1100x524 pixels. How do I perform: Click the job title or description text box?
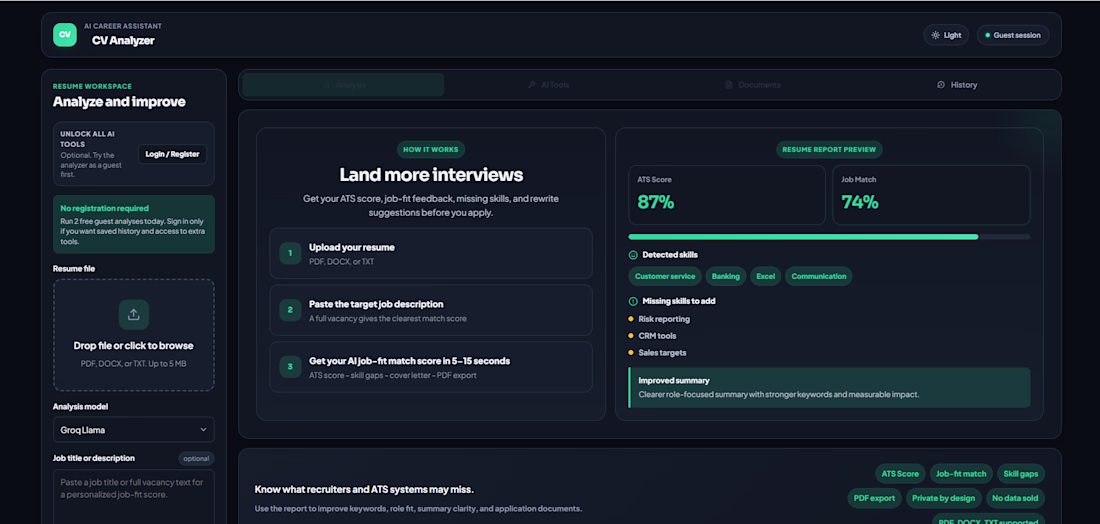[133, 497]
